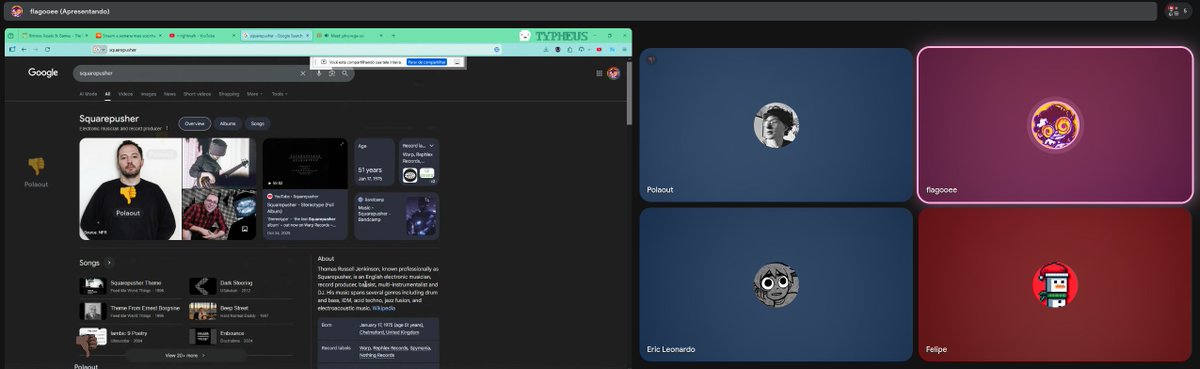Image resolution: width=1200 pixels, height=369 pixels.
Task: Select the Felipe participant tile
Action: [x=1055, y=284]
